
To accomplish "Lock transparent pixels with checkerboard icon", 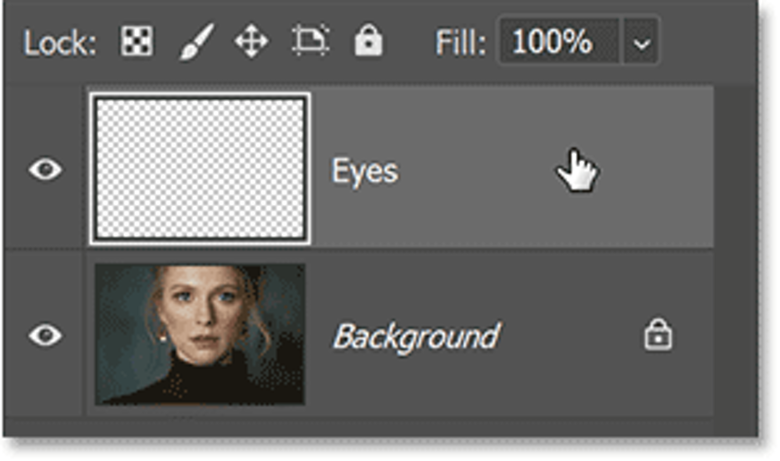I will [x=137, y=41].
